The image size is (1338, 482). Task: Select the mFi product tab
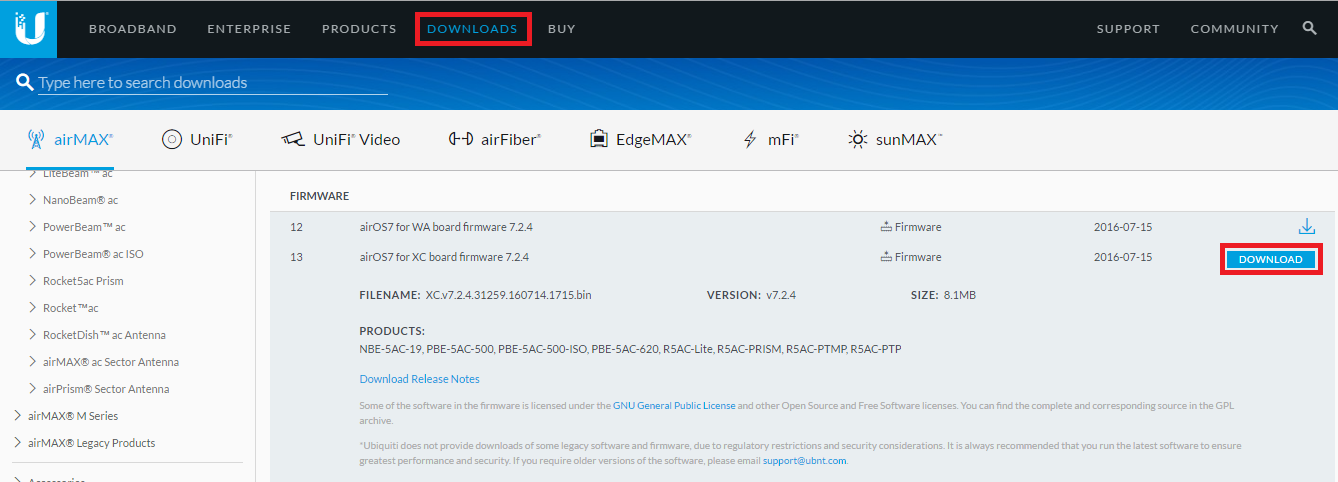pyautogui.click(x=771, y=139)
